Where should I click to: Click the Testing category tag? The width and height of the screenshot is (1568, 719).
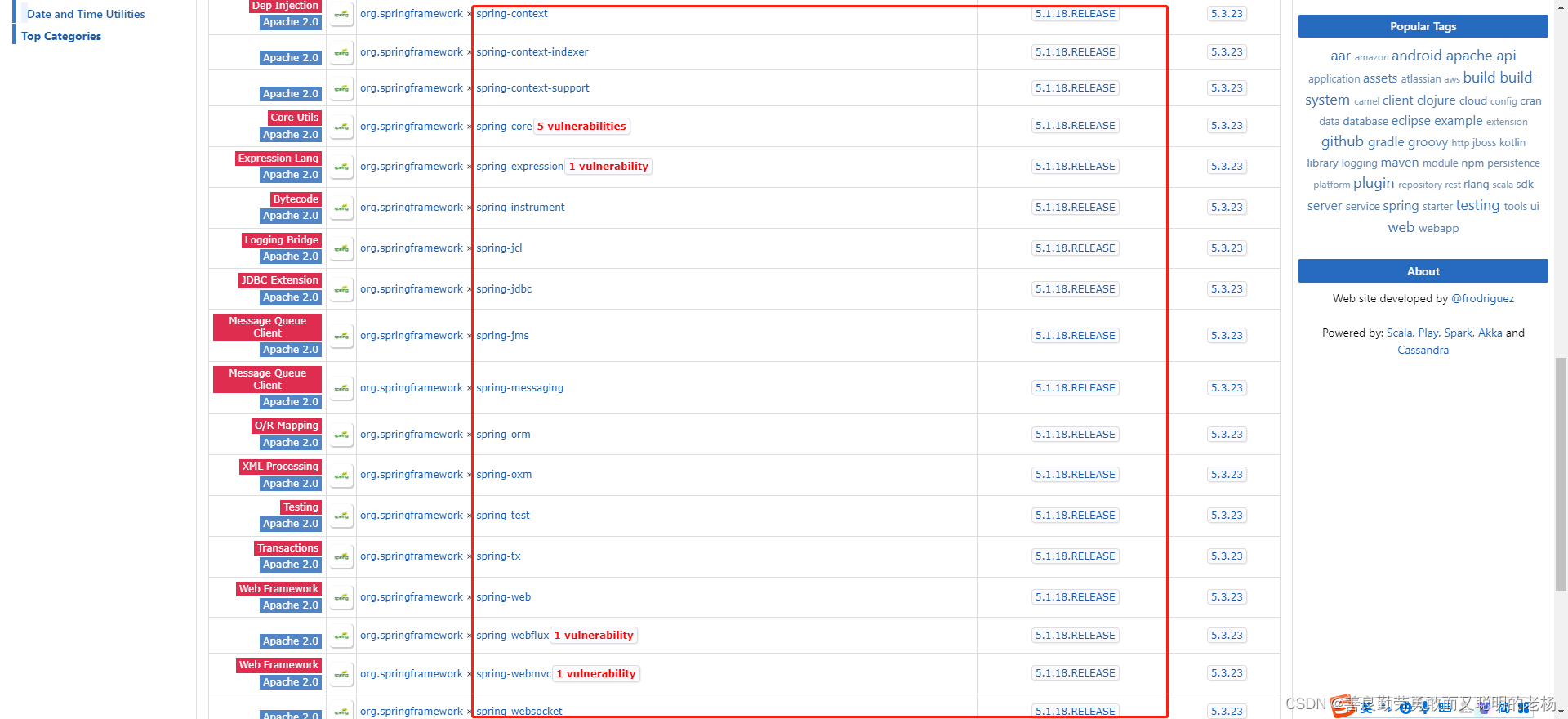coord(301,507)
